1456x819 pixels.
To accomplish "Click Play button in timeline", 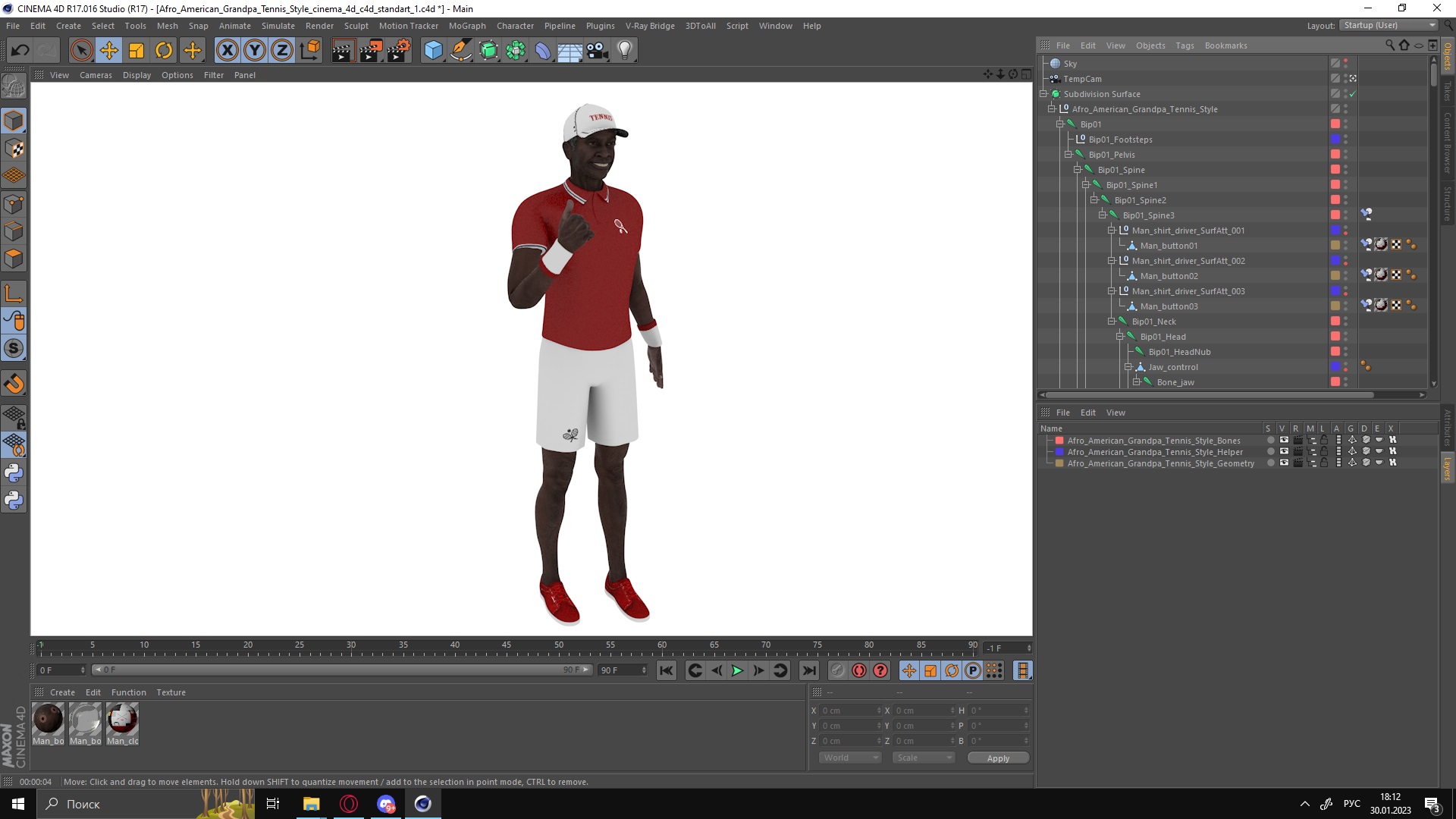I will tap(737, 670).
